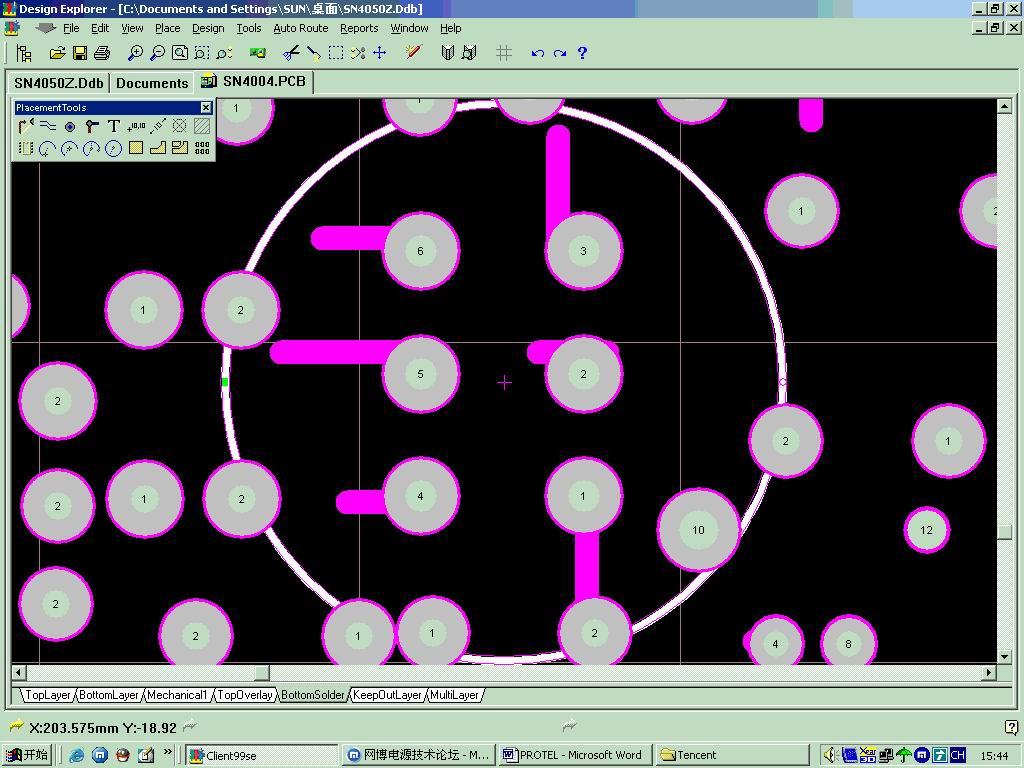Select the Place Pad tool in PlacementTools
Image resolution: width=1024 pixels, height=768 pixels.
coord(70,127)
